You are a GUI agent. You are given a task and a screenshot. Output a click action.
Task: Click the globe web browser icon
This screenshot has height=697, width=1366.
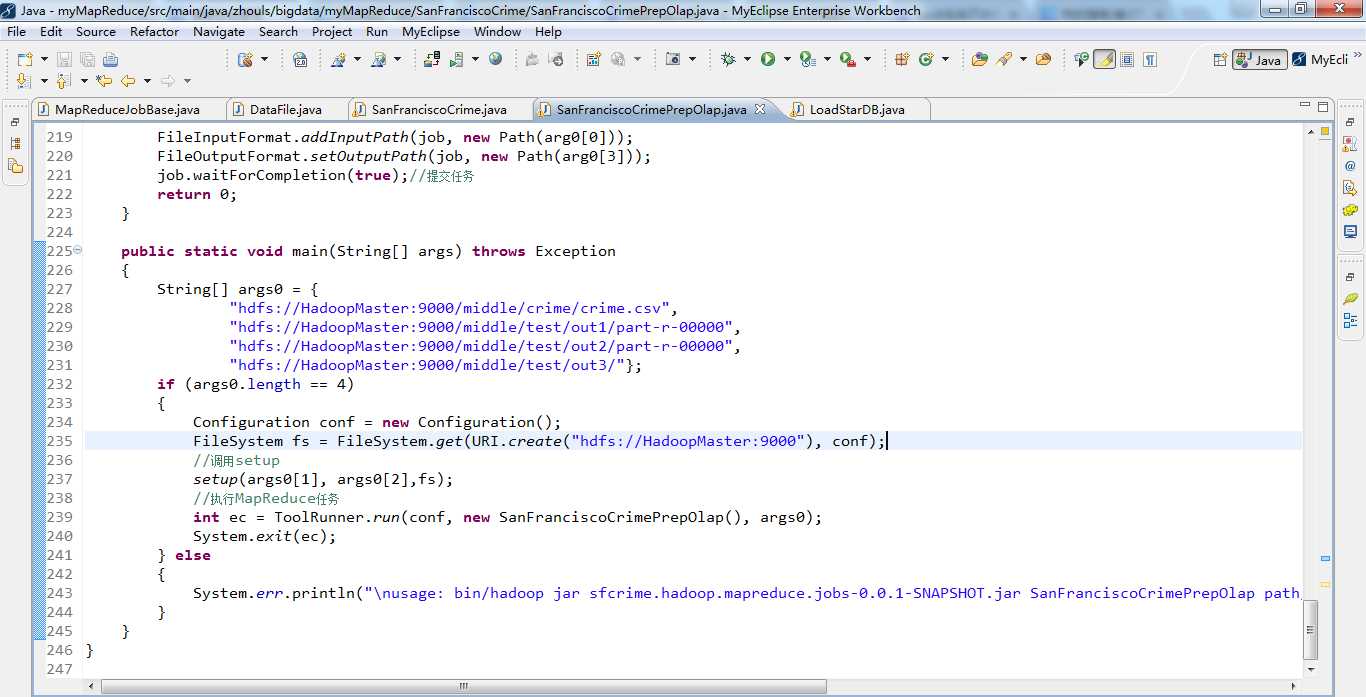click(x=495, y=59)
